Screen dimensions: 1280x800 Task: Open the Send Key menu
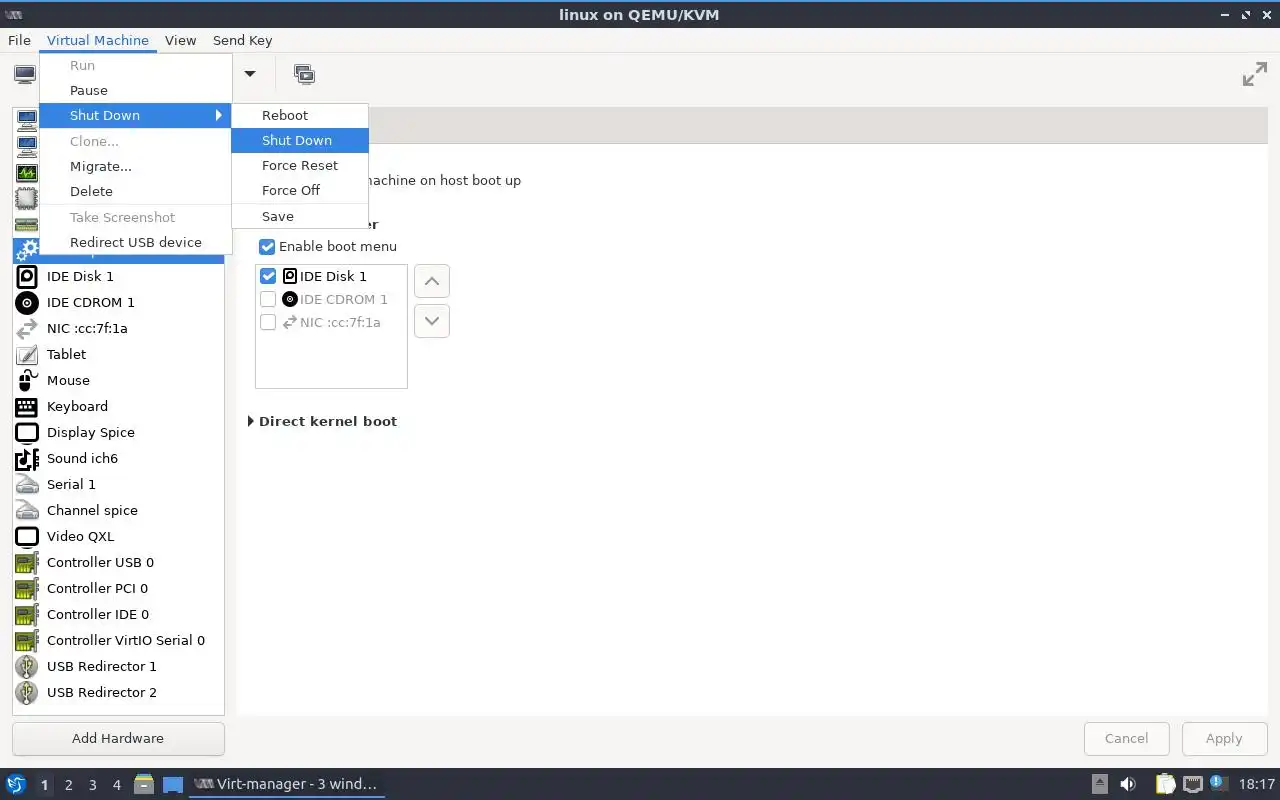(242, 40)
